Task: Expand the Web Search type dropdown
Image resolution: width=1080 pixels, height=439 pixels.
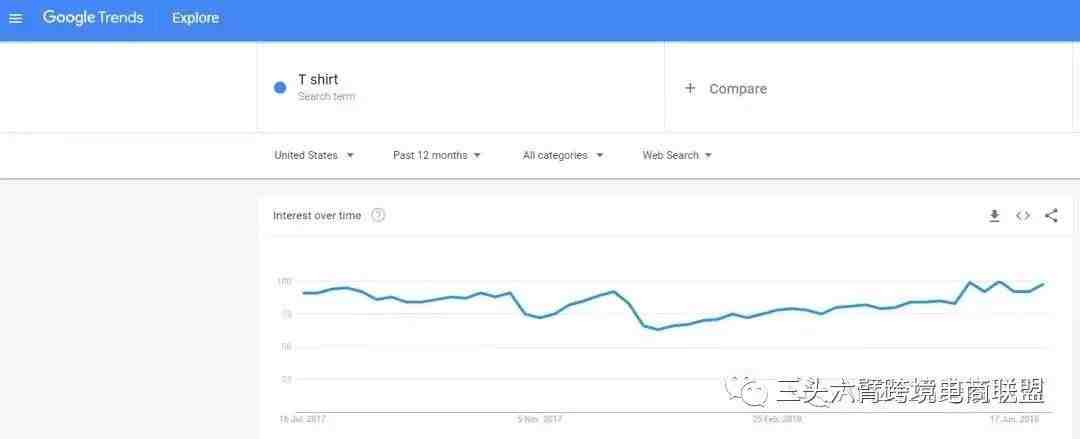Action: pos(677,155)
